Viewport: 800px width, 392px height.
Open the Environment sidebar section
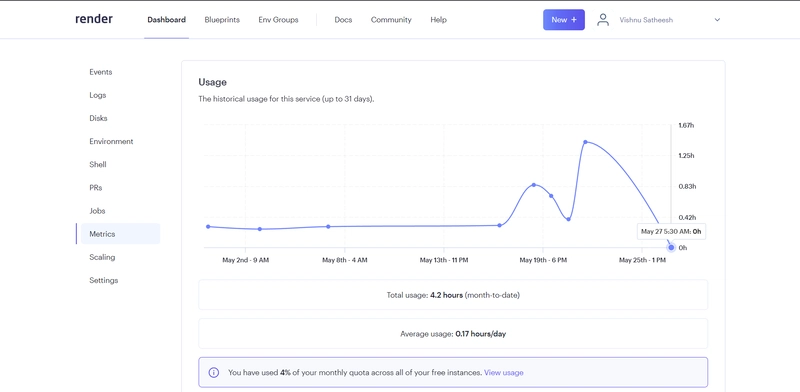pyautogui.click(x=111, y=141)
